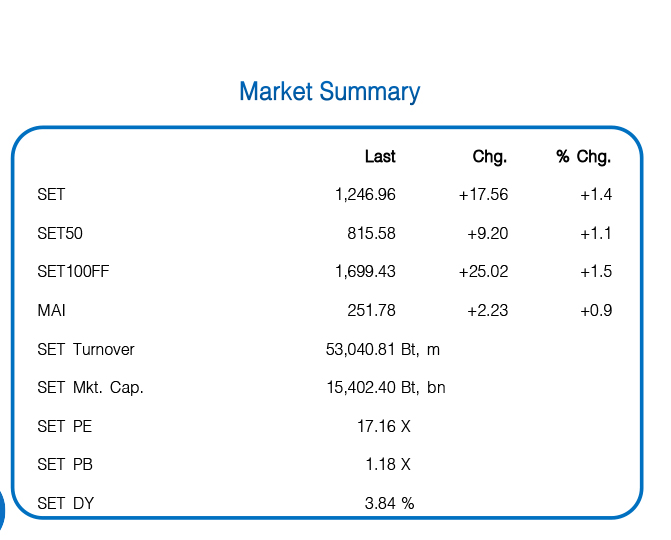The height and width of the screenshot is (540, 671).
Task: Click the SET last value 1,246.96
Action: pos(365,195)
